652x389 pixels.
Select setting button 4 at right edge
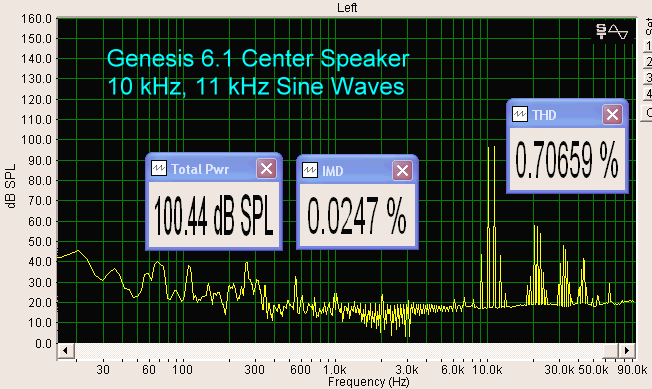[x=648, y=94]
